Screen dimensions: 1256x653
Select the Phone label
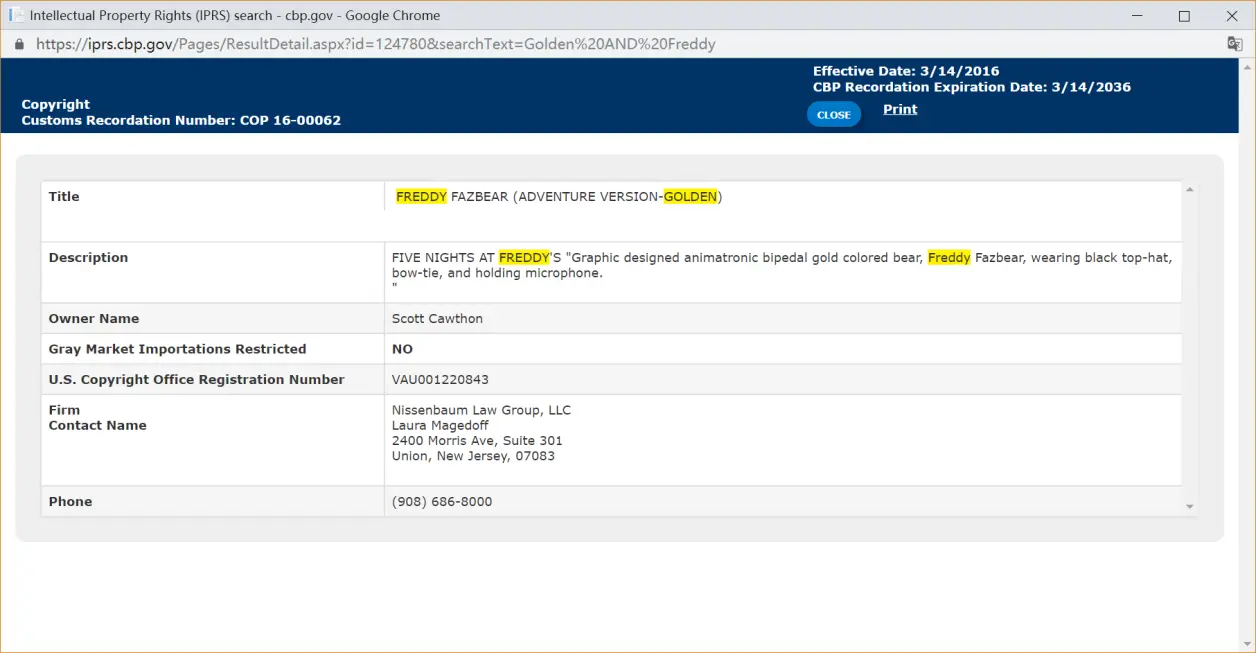70,502
